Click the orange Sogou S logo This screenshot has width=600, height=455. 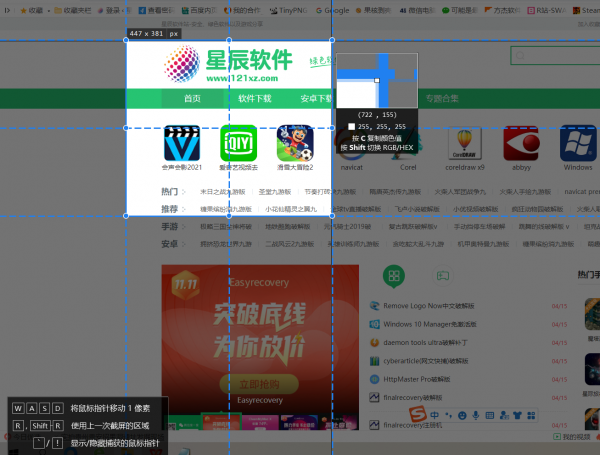(x=417, y=415)
